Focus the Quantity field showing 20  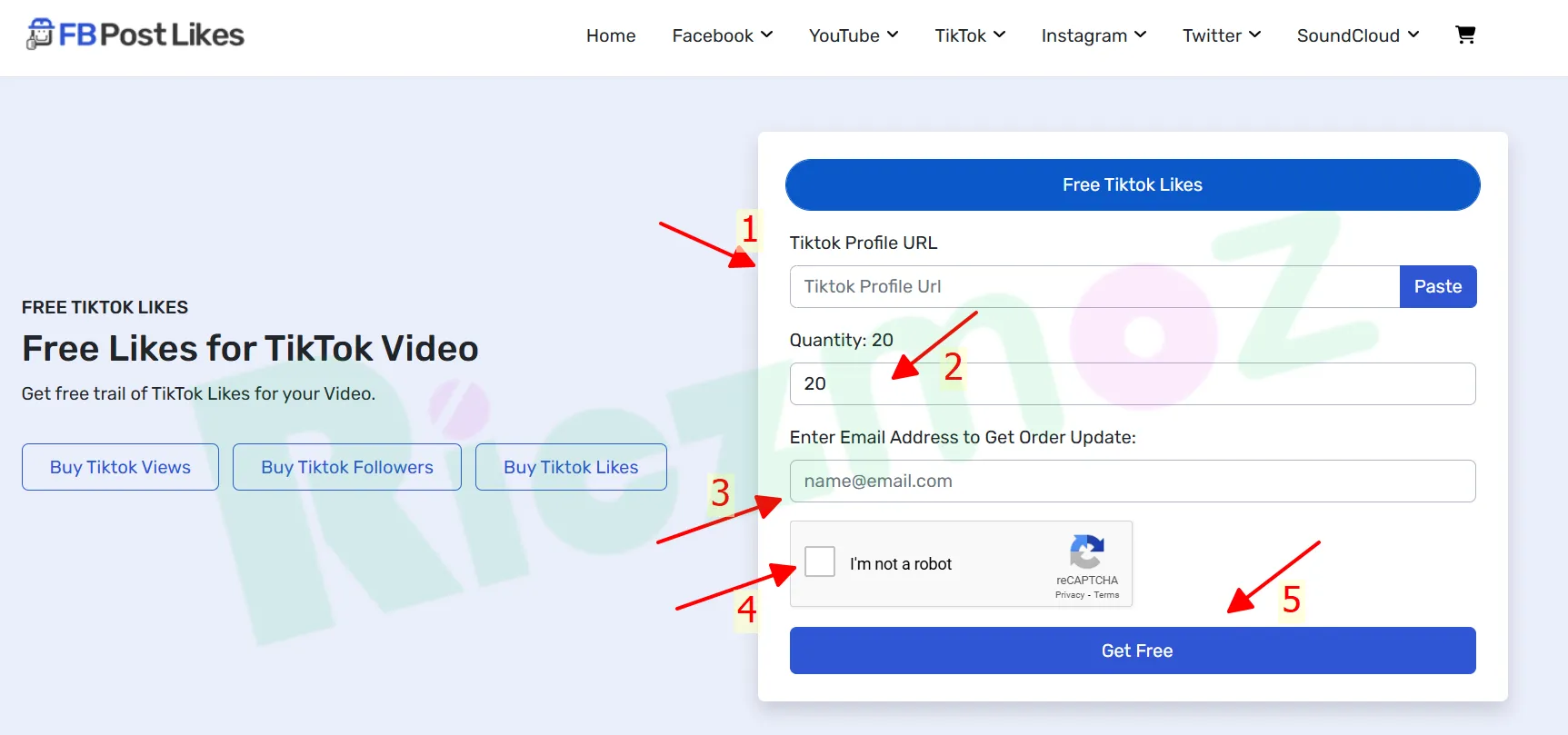pyautogui.click(x=1133, y=383)
